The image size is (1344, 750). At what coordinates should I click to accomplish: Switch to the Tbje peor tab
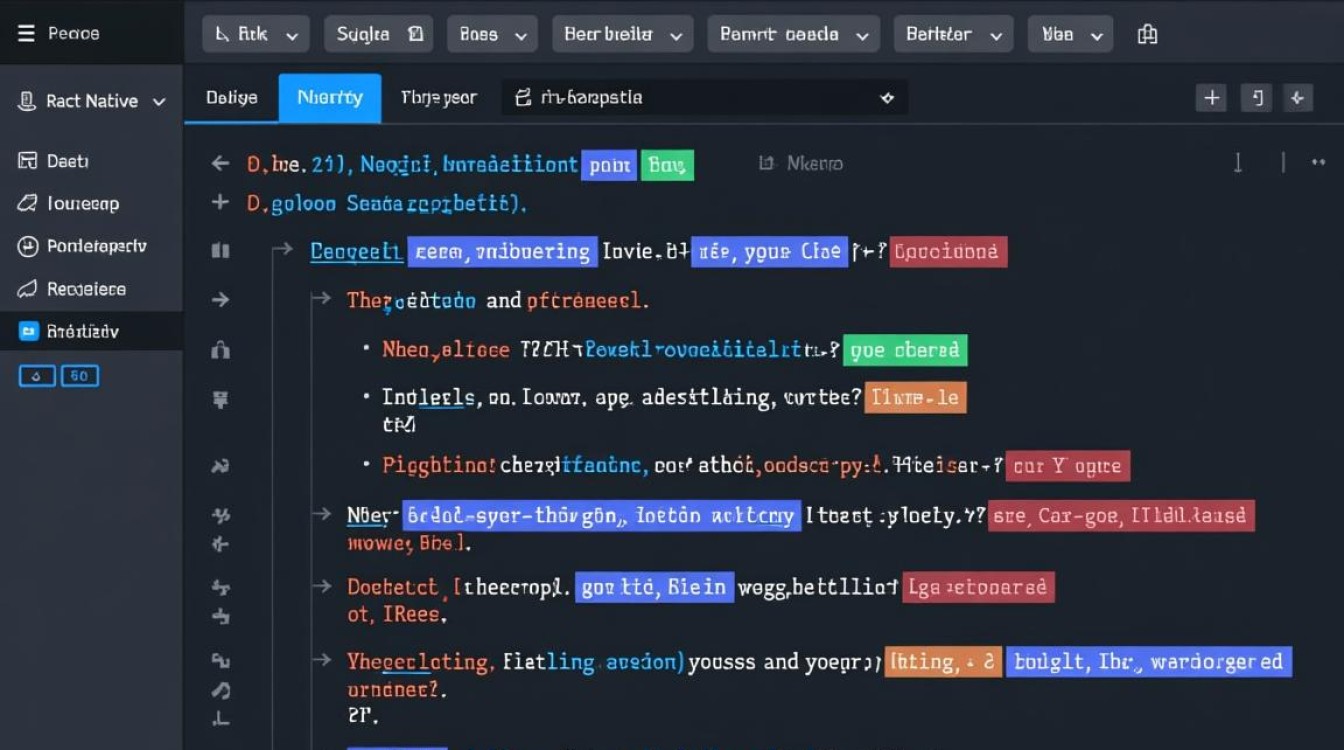[x=438, y=98]
